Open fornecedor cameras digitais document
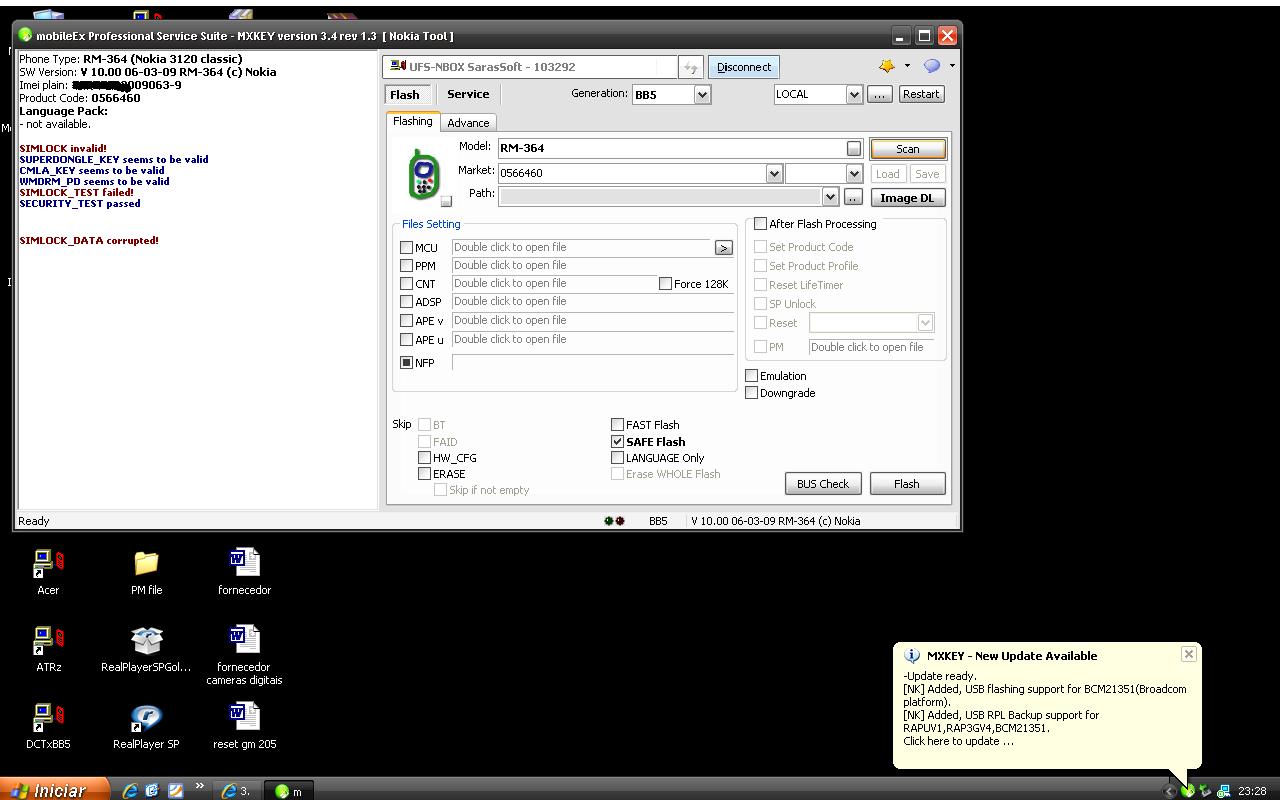This screenshot has width=1280, height=800. coord(244,655)
